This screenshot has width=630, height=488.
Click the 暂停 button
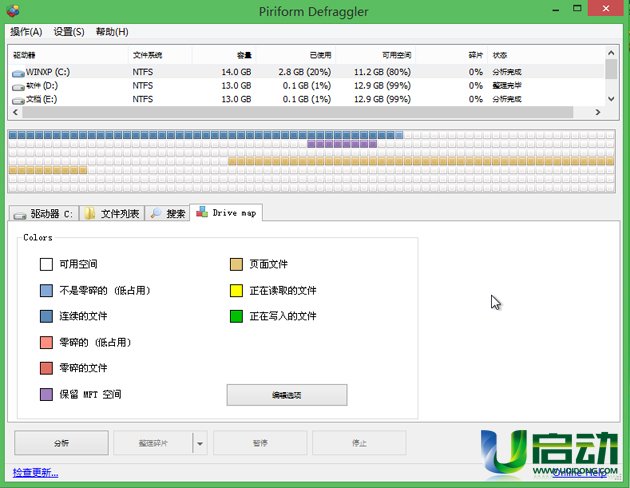click(260, 443)
